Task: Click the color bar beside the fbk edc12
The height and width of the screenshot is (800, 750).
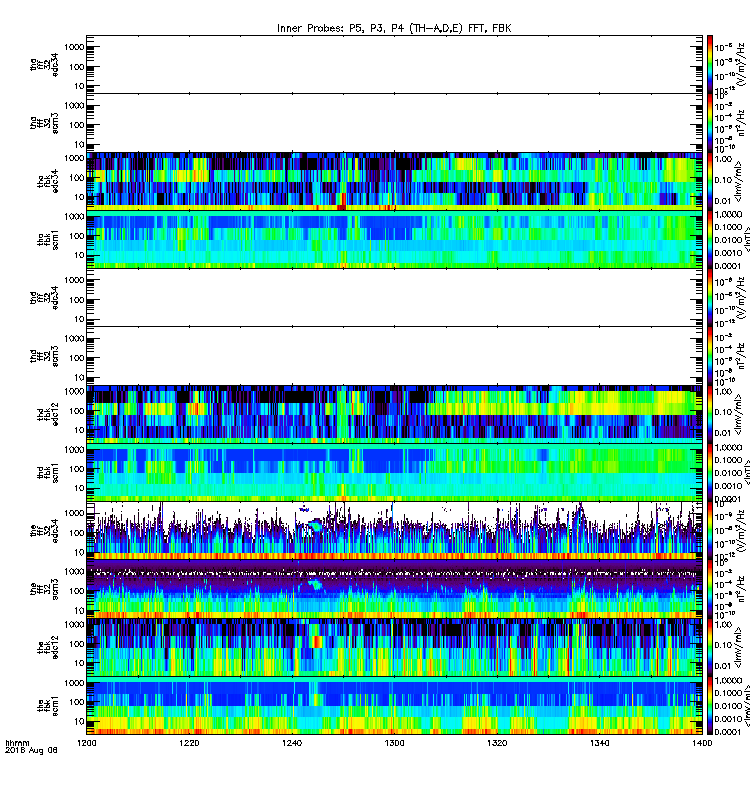Action: click(x=710, y=647)
